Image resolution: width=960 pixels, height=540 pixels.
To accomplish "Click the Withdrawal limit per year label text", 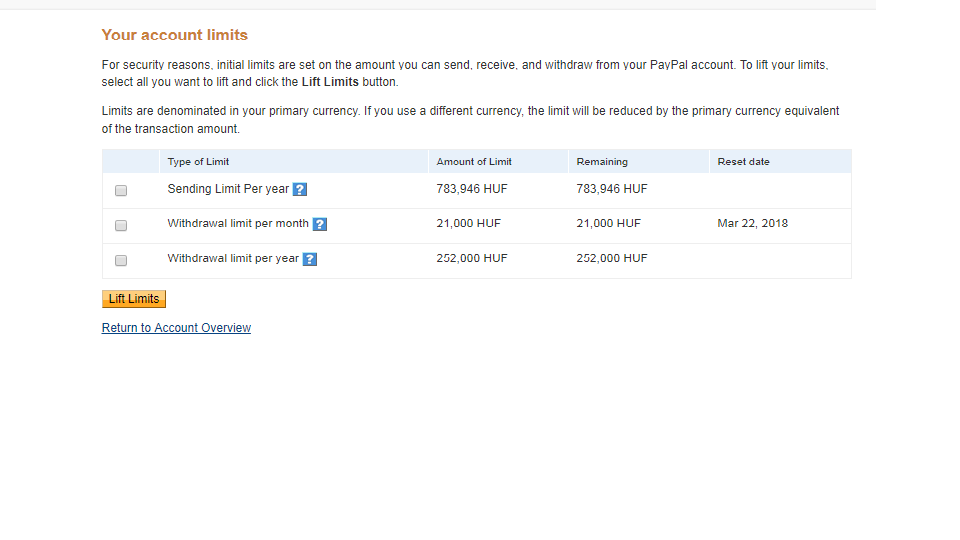I will 233,259.
